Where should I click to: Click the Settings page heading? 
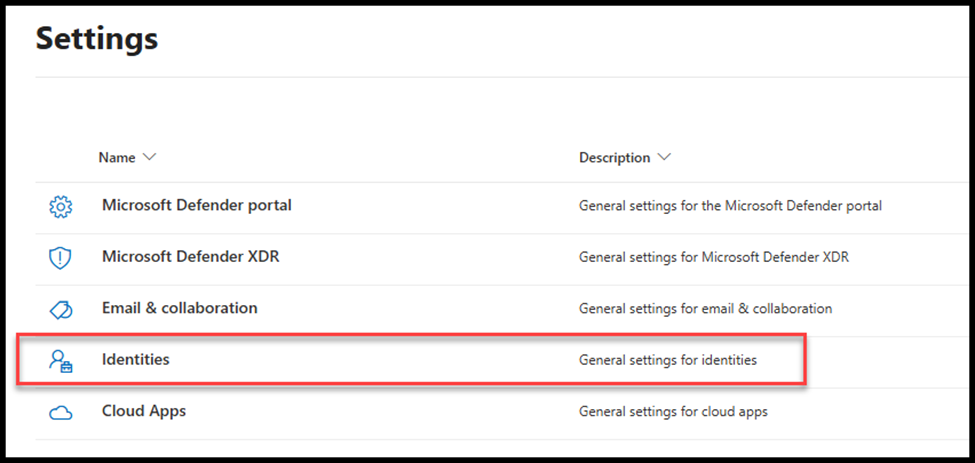point(97,39)
